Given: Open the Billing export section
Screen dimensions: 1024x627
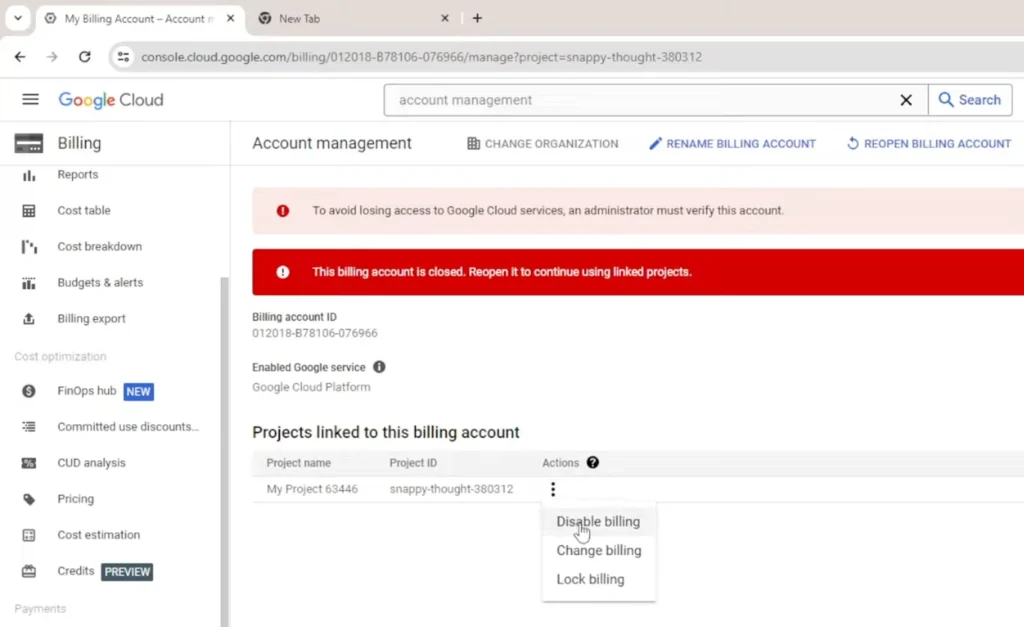Looking at the screenshot, I should [x=89, y=318].
